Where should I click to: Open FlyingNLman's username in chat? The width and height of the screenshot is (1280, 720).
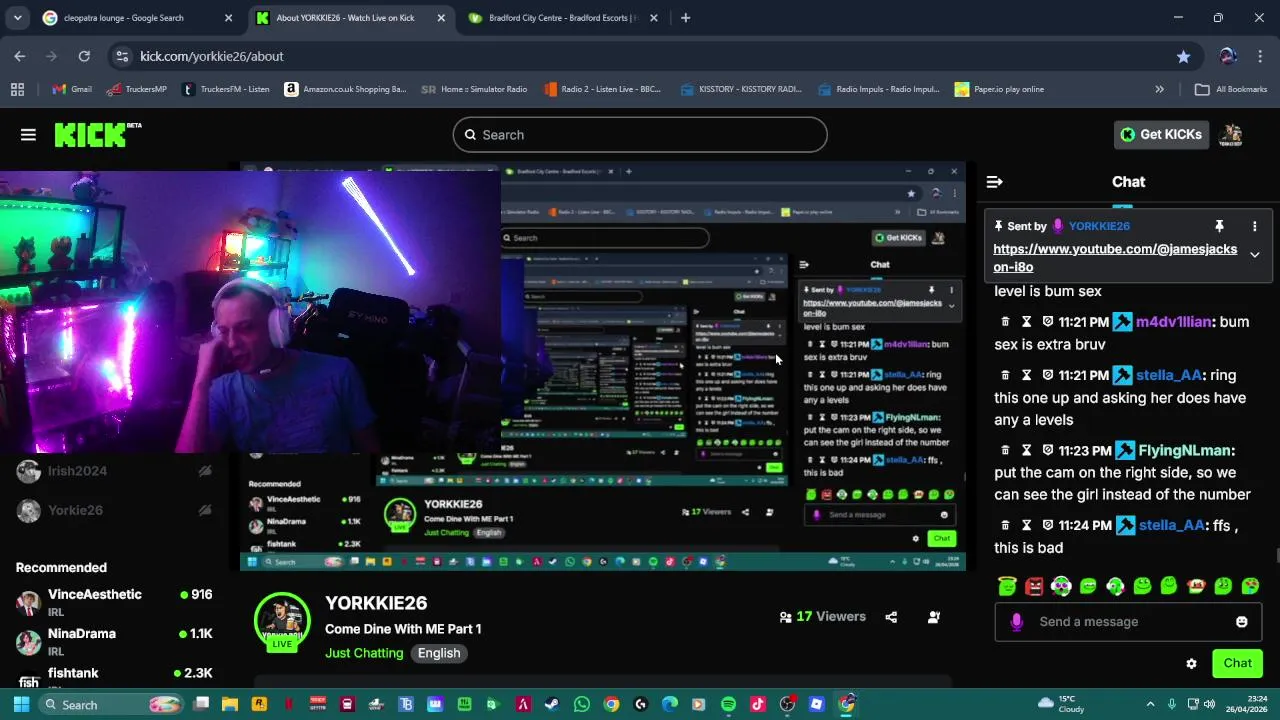(x=1184, y=451)
